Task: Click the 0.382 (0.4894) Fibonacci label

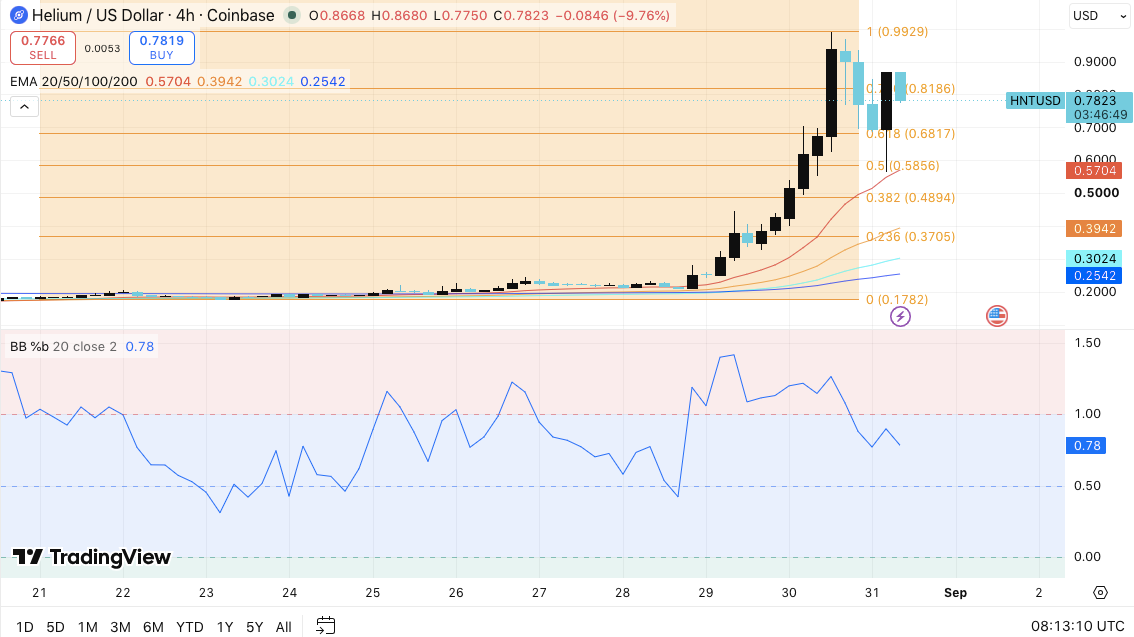Action: (911, 197)
